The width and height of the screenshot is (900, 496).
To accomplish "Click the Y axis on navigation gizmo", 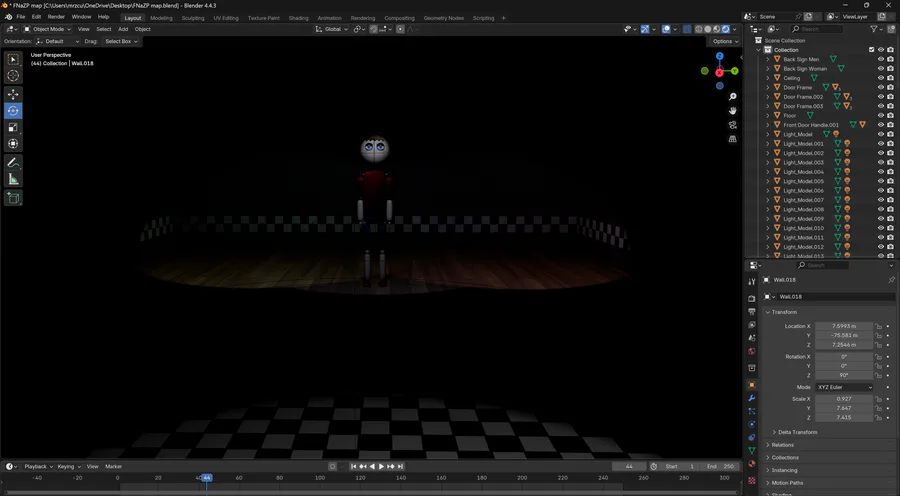I will [x=734, y=71].
